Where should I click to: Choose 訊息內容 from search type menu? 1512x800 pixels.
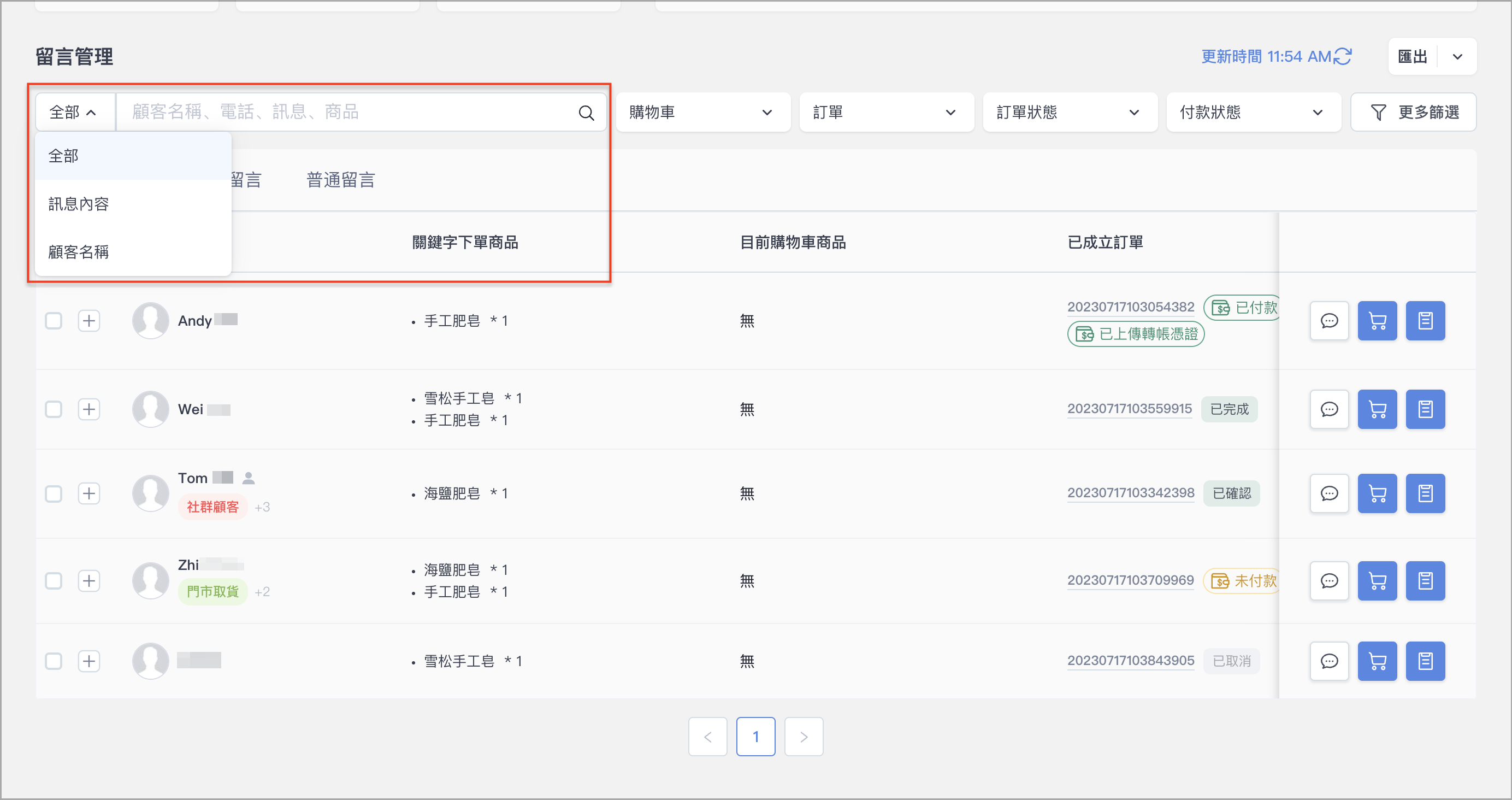pyautogui.click(x=79, y=204)
